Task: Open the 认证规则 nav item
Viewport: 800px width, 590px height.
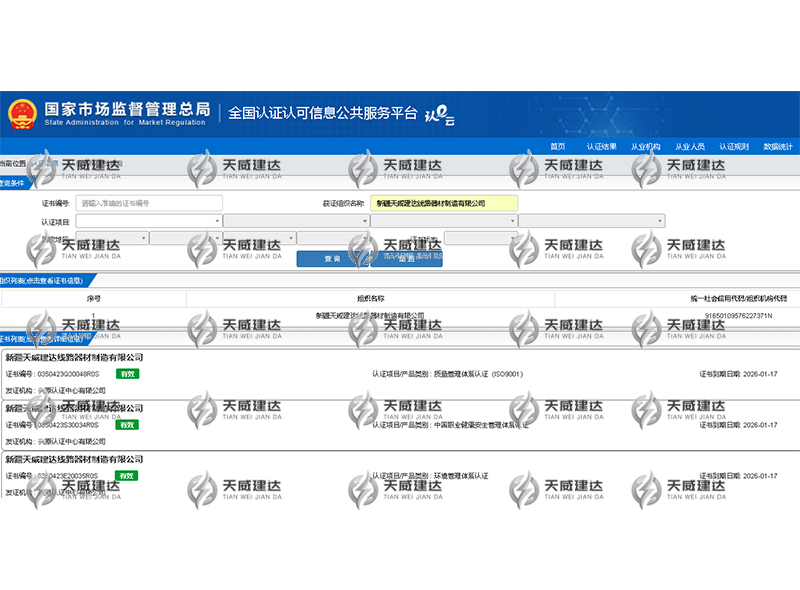Action: 734,147
